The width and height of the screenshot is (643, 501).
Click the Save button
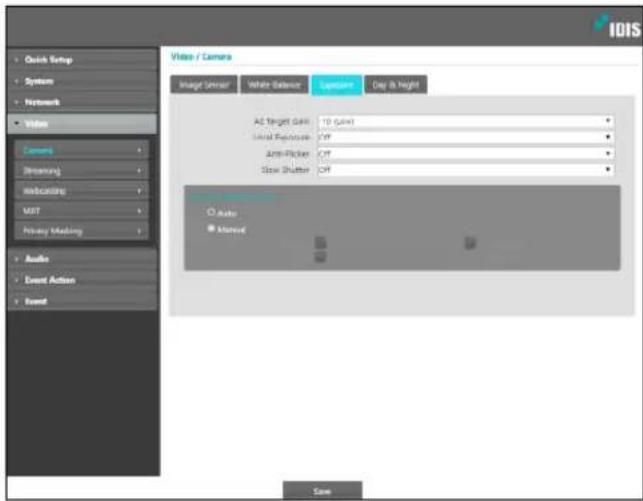(x=322, y=491)
